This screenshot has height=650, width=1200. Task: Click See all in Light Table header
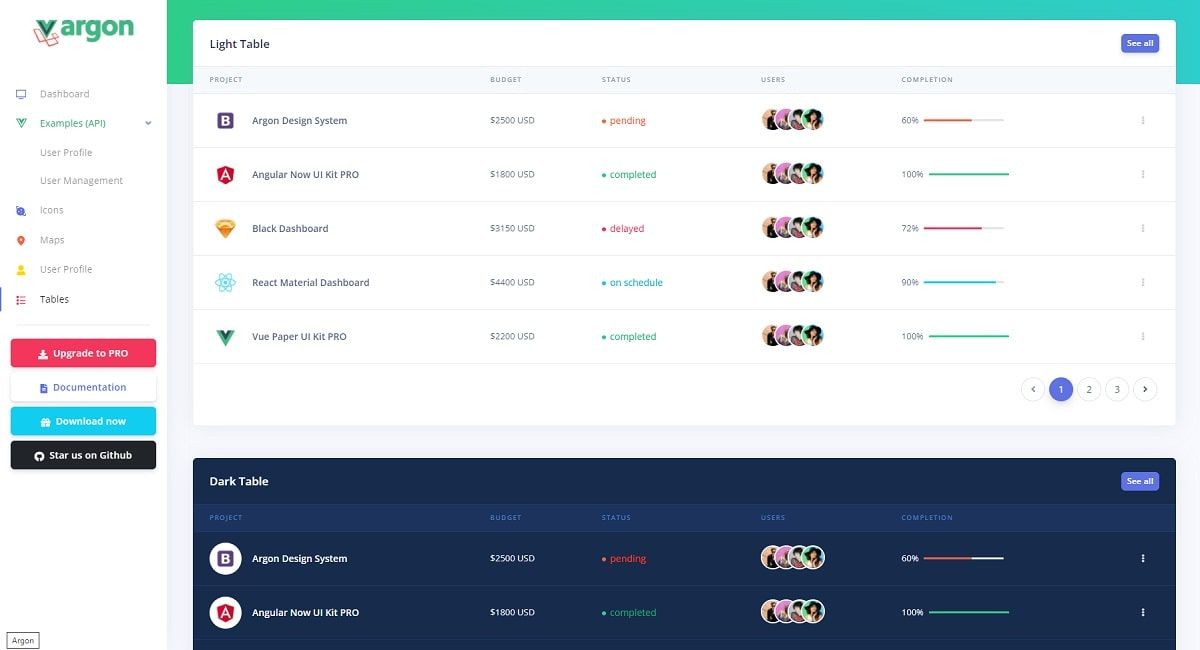click(x=1140, y=44)
